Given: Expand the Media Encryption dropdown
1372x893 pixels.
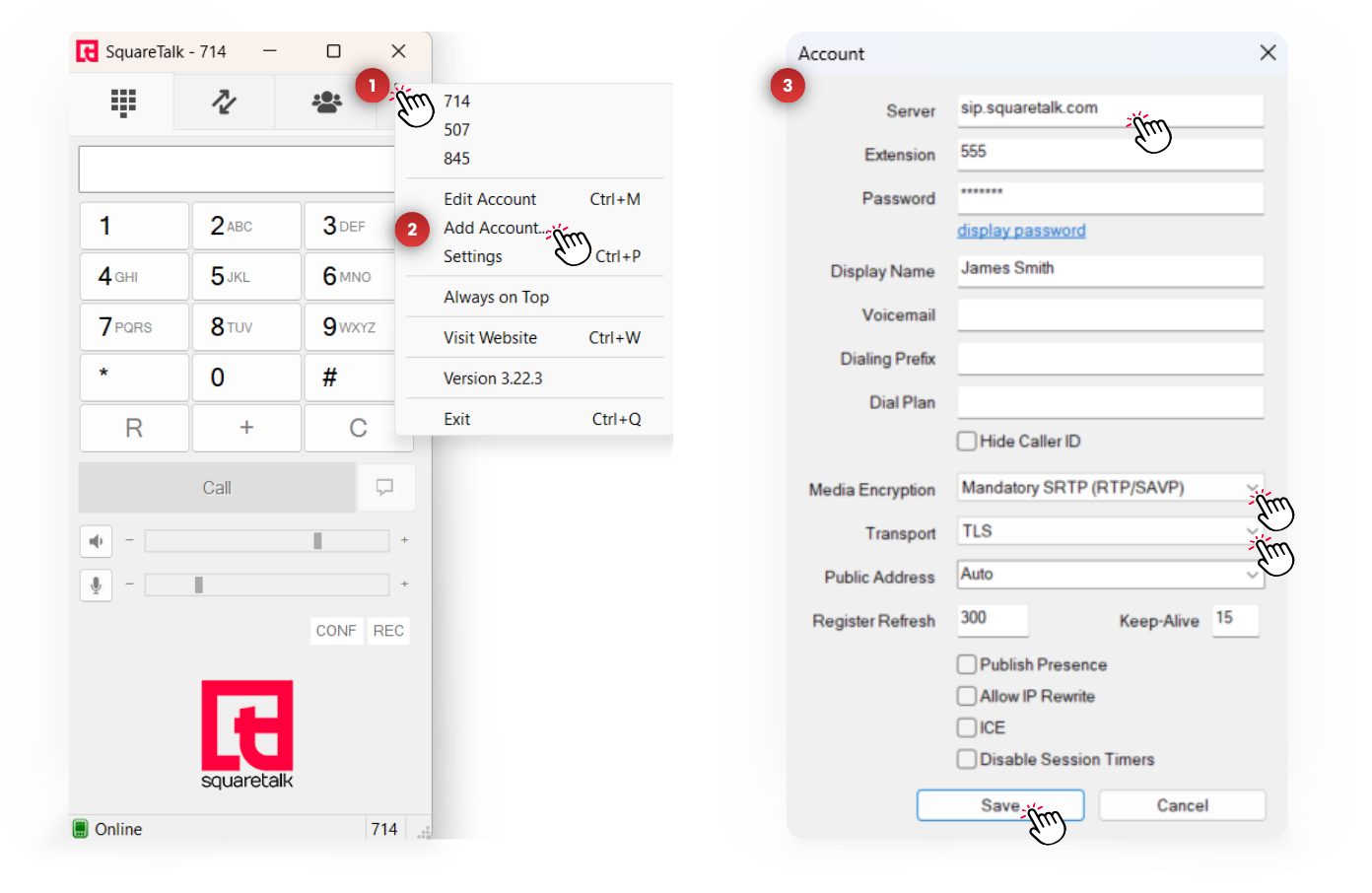Looking at the screenshot, I should tap(1252, 488).
